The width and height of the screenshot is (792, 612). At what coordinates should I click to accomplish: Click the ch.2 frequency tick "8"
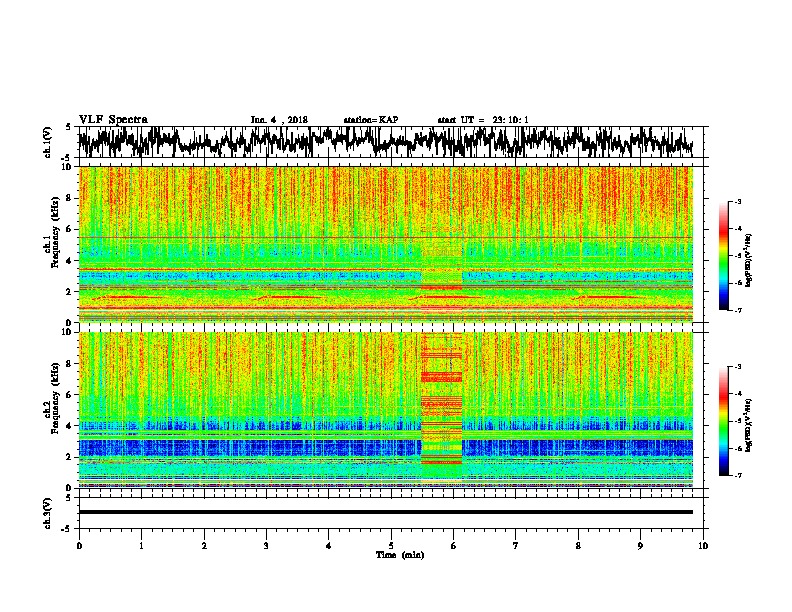click(x=70, y=364)
